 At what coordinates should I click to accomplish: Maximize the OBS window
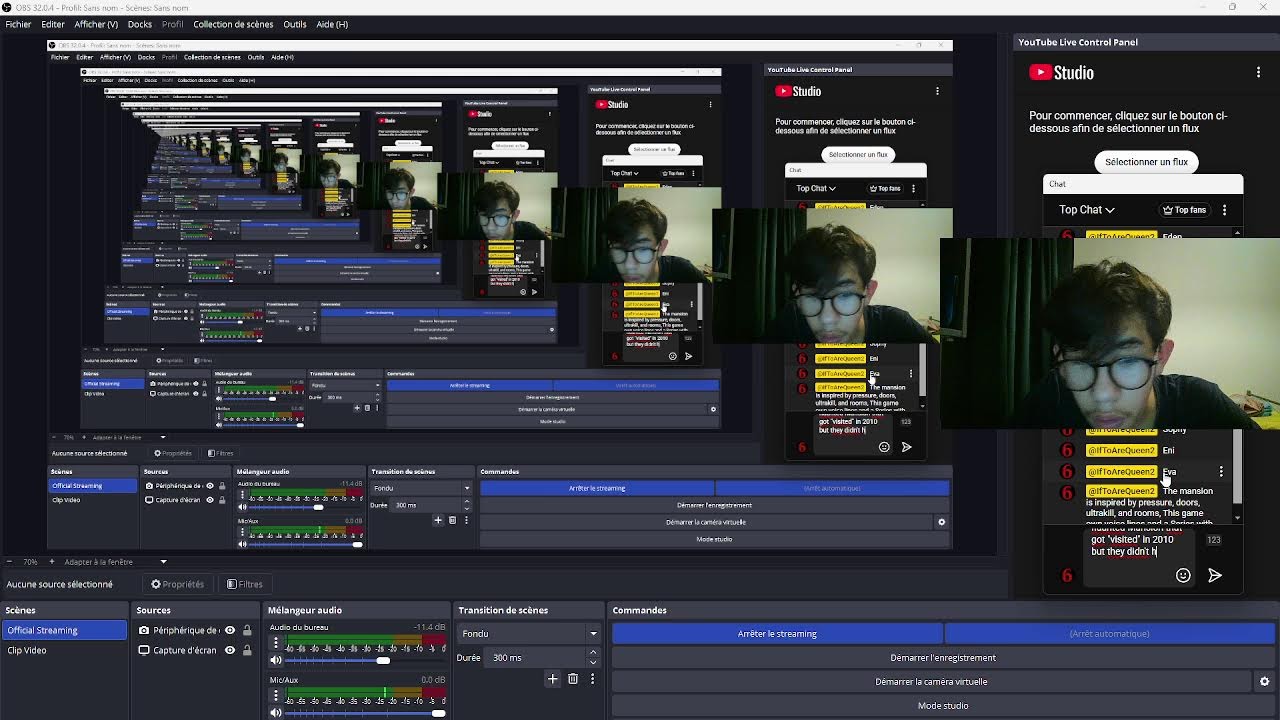coord(1232,7)
